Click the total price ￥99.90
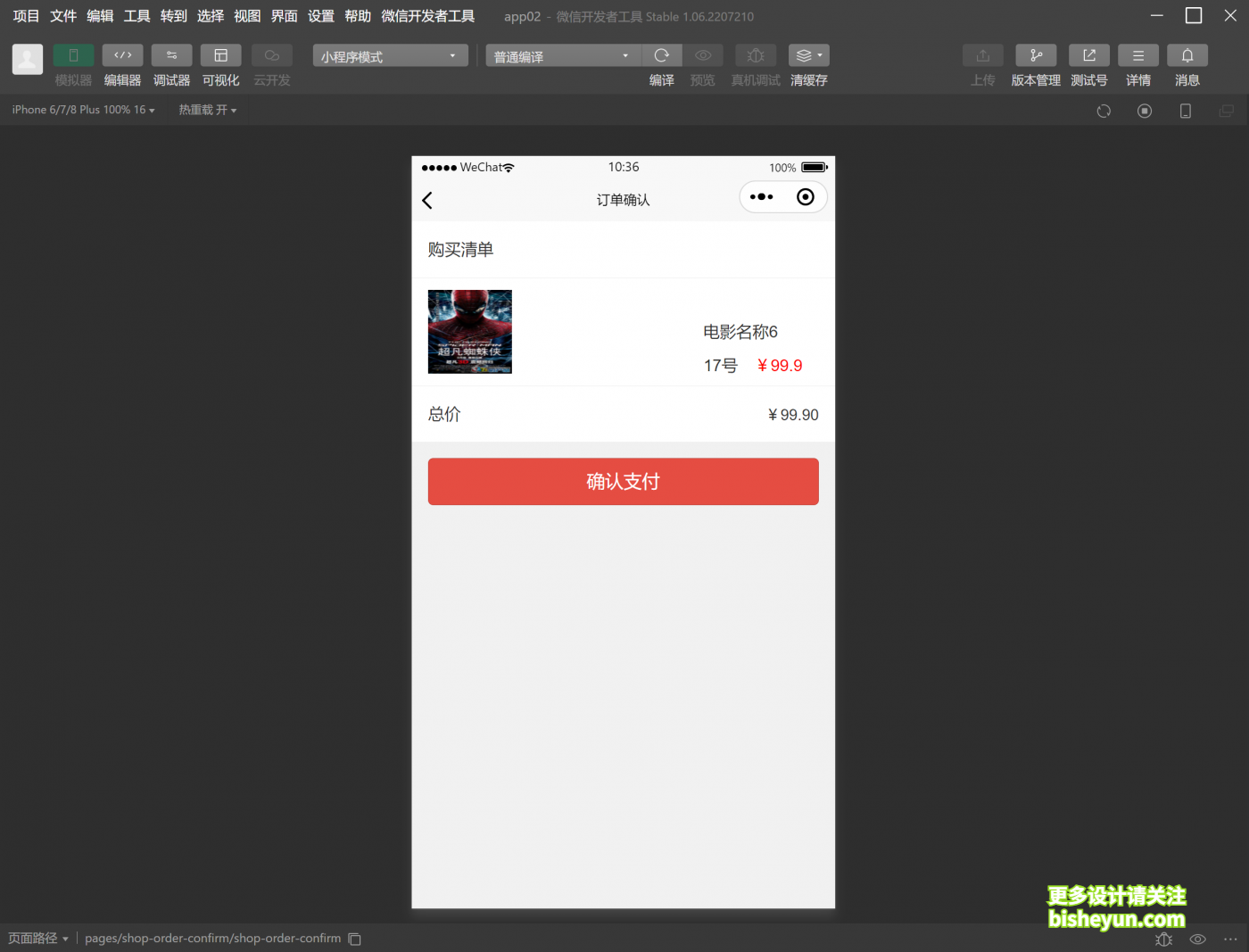Image resolution: width=1249 pixels, height=952 pixels. tap(793, 415)
